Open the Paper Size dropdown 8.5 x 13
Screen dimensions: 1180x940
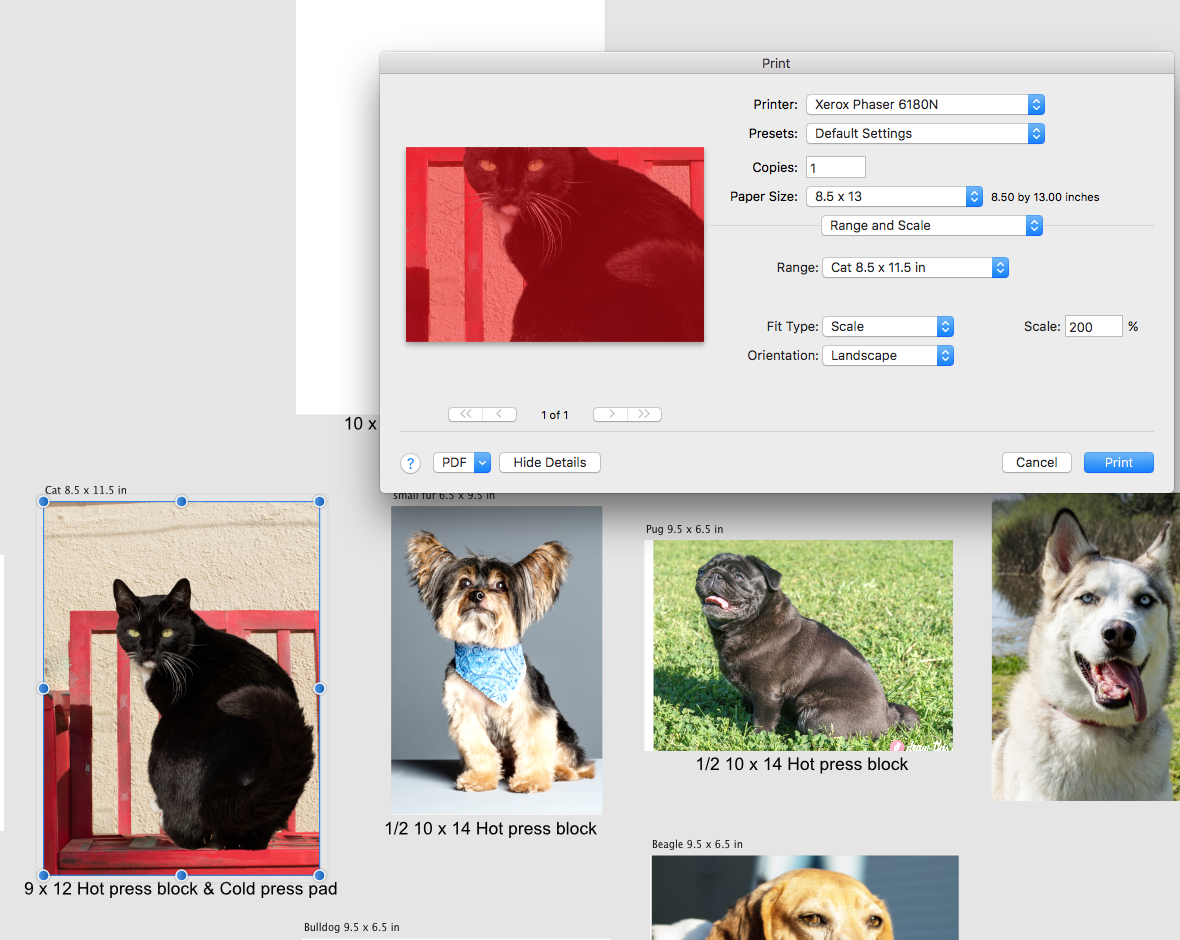click(894, 196)
